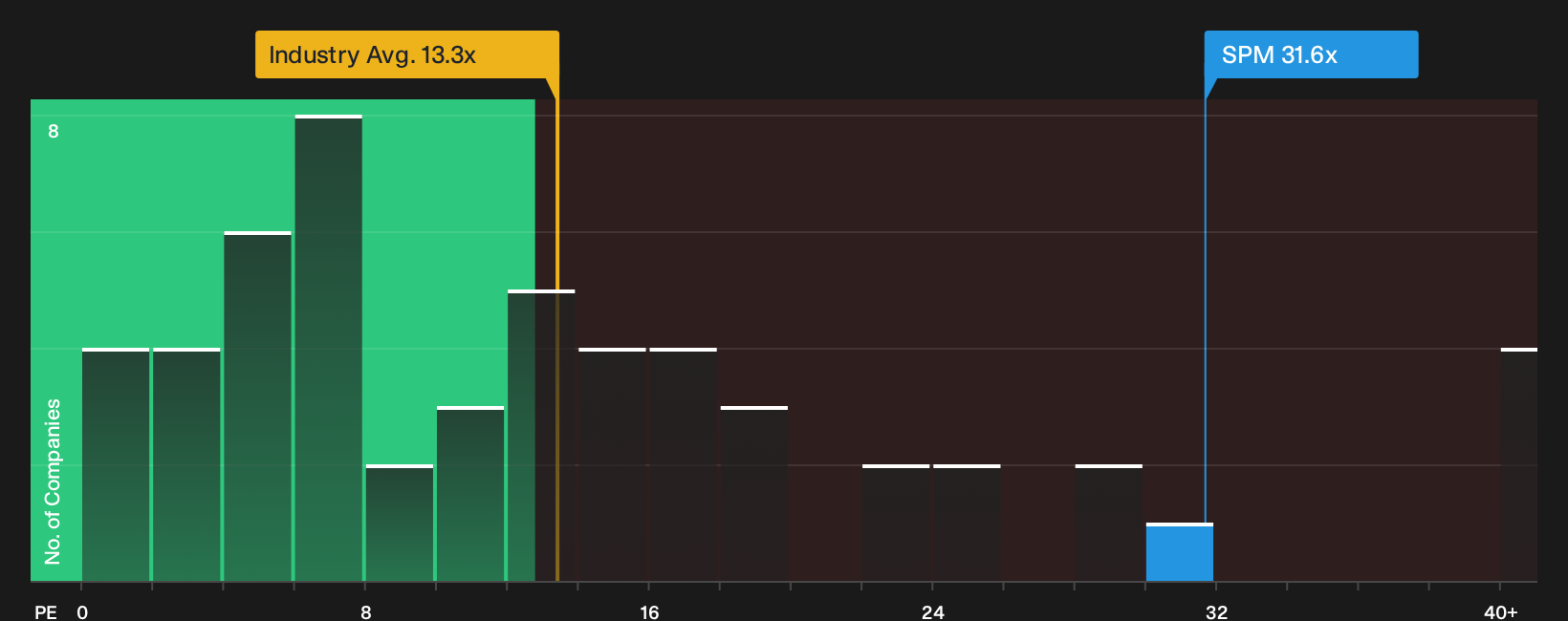Viewport: 1568px width, 621px height.
Task: Select the tallest histogram bar of 8 companies
Action: [329, 348]
